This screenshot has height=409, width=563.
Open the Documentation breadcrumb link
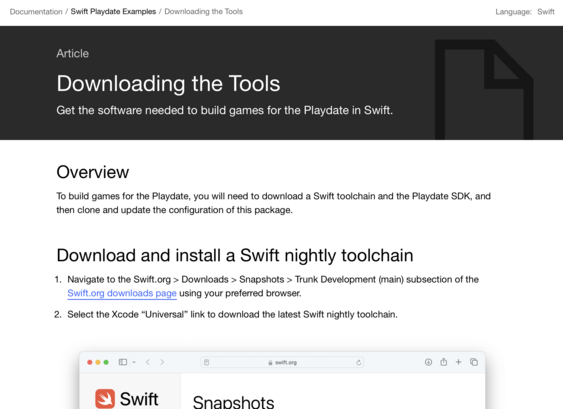[36, 11]
